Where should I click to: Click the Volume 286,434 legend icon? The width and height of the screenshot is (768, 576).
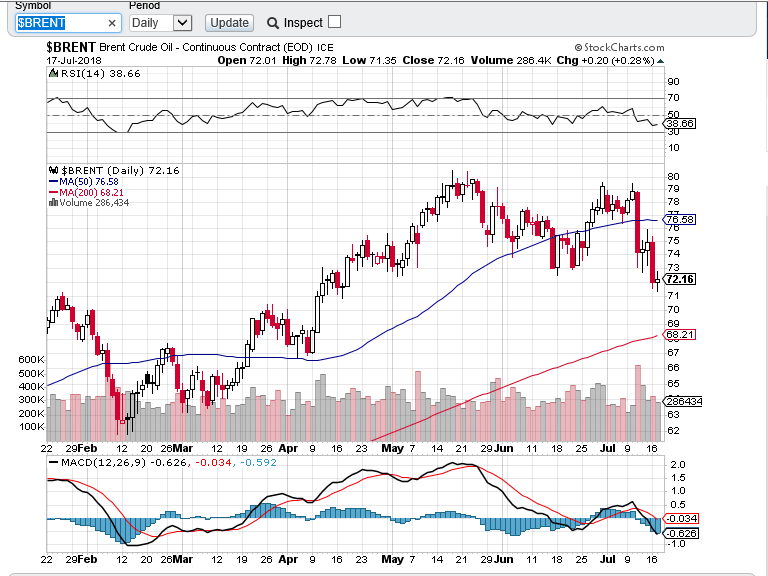click(53, 203)
